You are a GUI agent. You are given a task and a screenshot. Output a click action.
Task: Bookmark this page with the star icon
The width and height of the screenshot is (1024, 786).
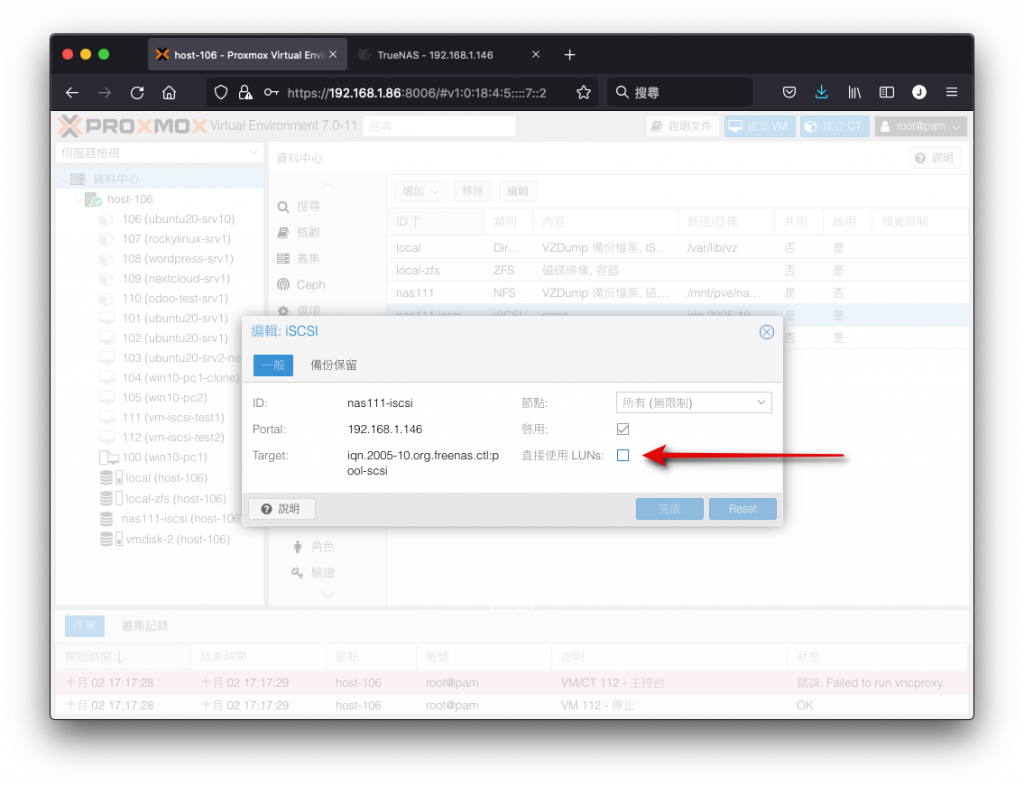[583, 93]
